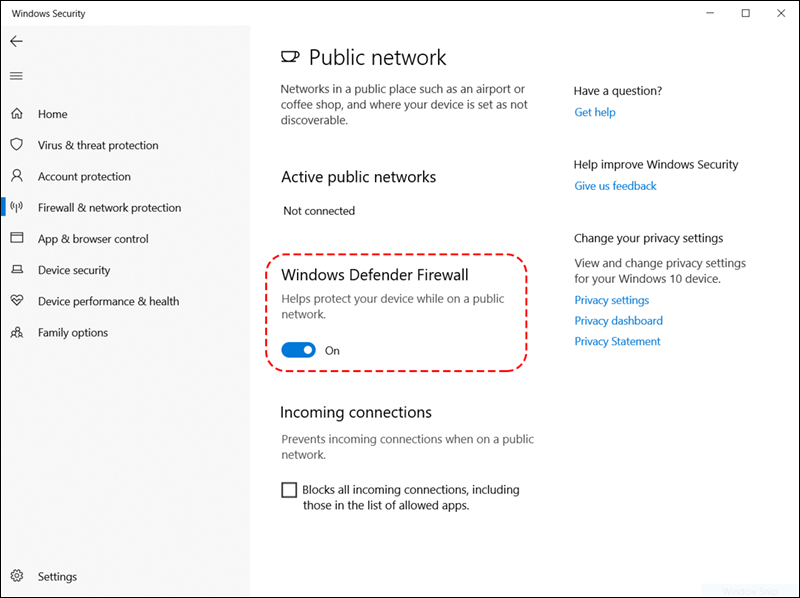This screenshot has width=800, height=598.
Task: Open Device performance & health label
Action: click(108, 301)
